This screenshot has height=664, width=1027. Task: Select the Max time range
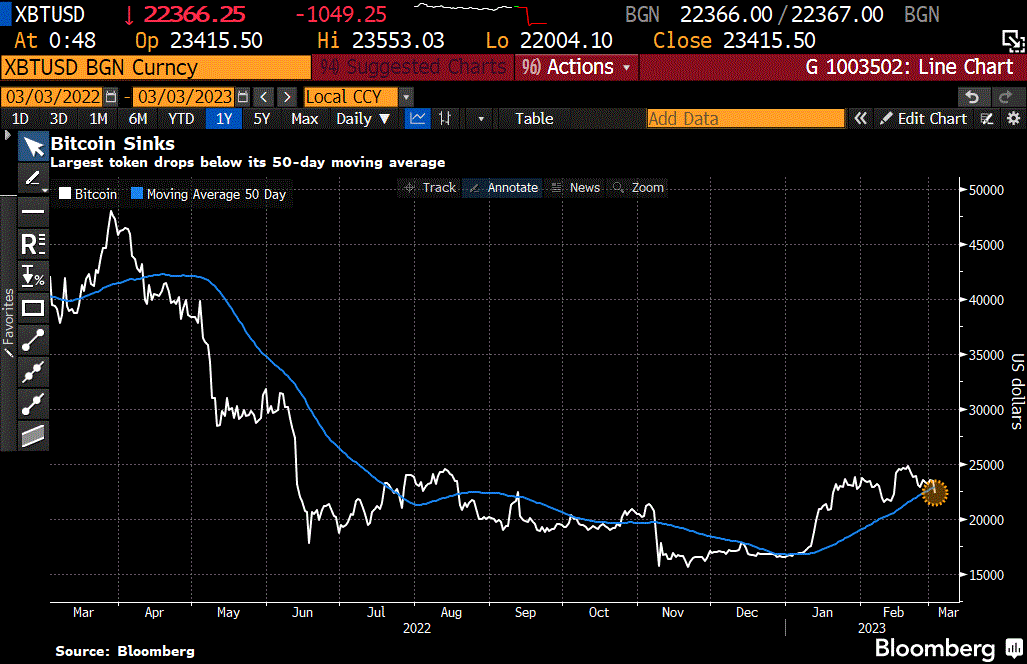[305, 119]
